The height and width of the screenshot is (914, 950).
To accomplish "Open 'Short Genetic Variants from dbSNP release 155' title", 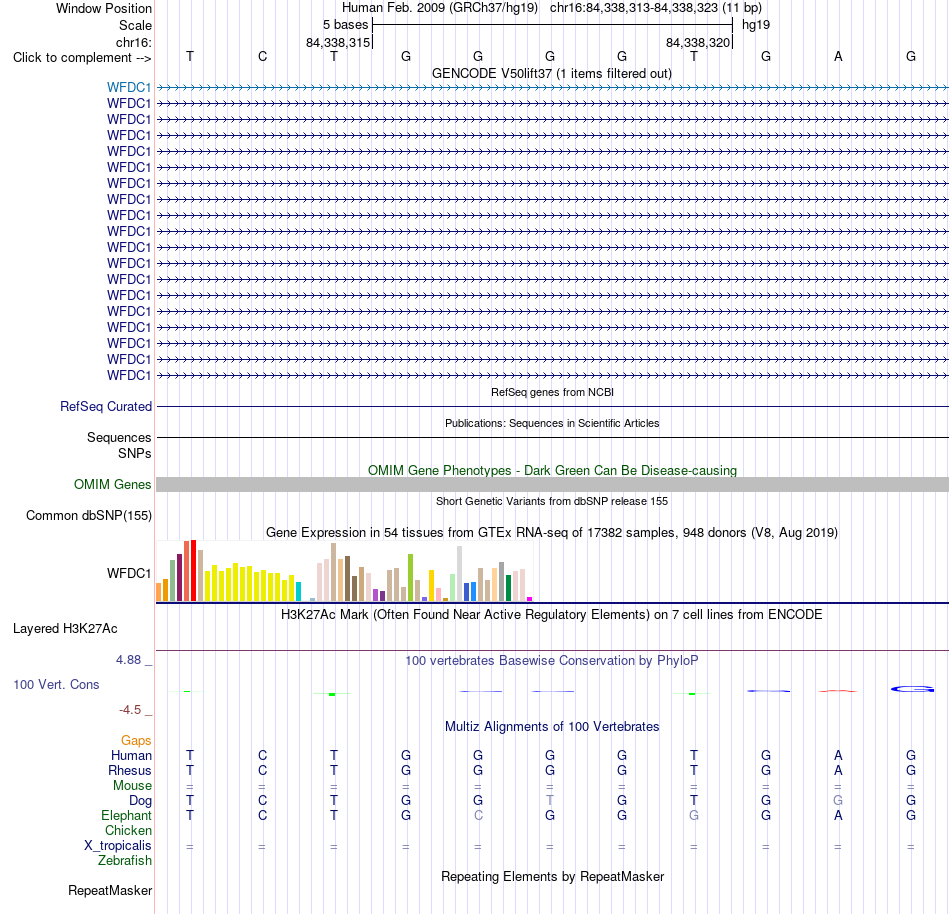I will [552, 502].
